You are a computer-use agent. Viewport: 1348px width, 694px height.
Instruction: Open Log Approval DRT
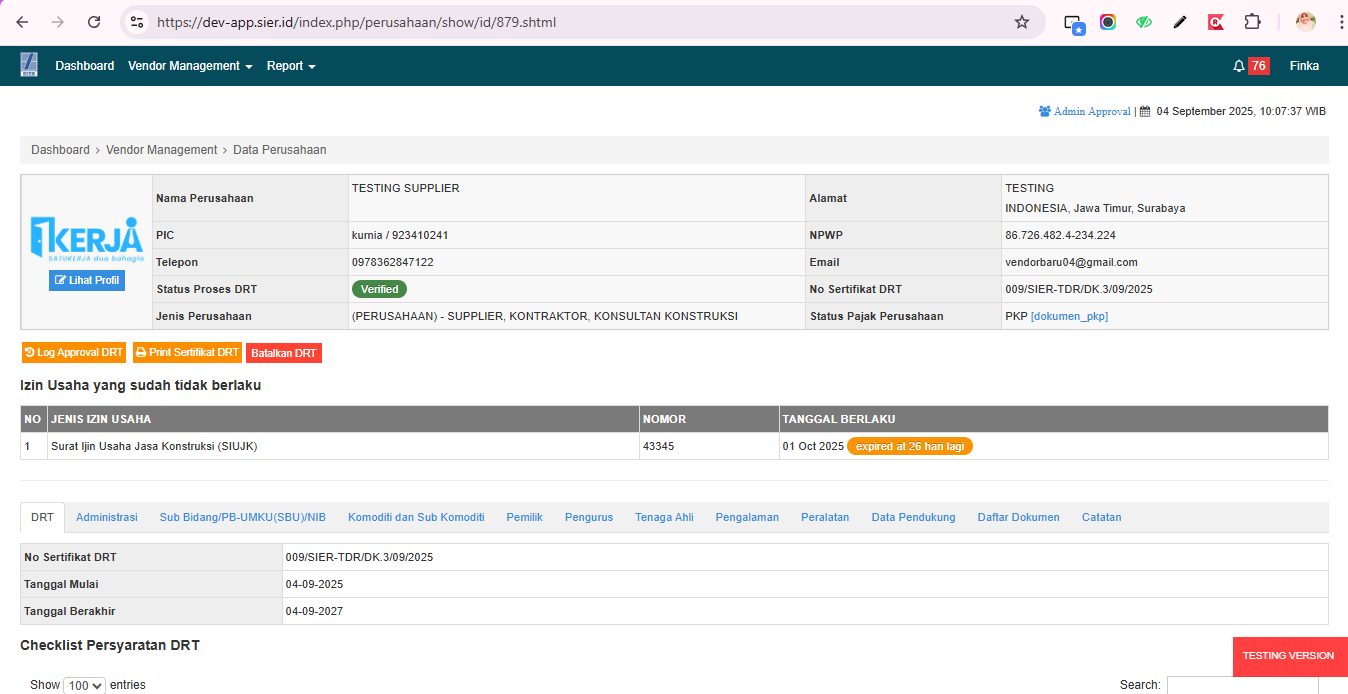point(74,353)
